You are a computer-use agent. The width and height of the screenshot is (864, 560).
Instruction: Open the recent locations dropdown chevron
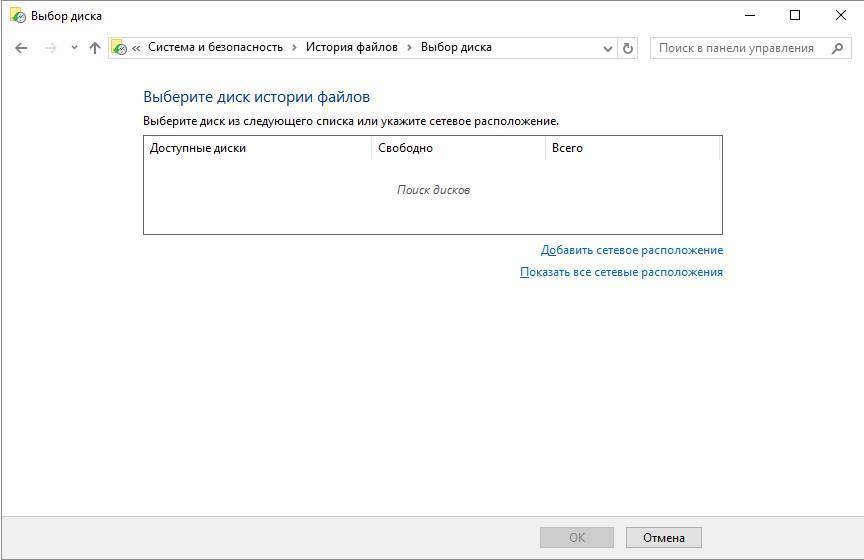[x=74, y=48]
